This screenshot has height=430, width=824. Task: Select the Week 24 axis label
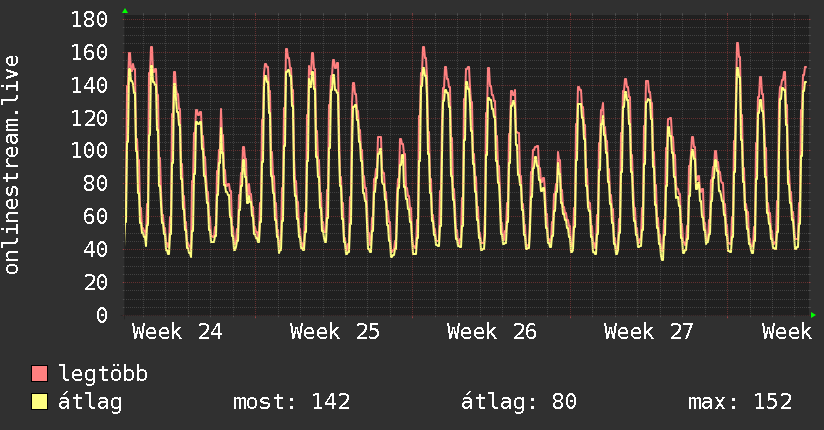click(x=178, y=332)
